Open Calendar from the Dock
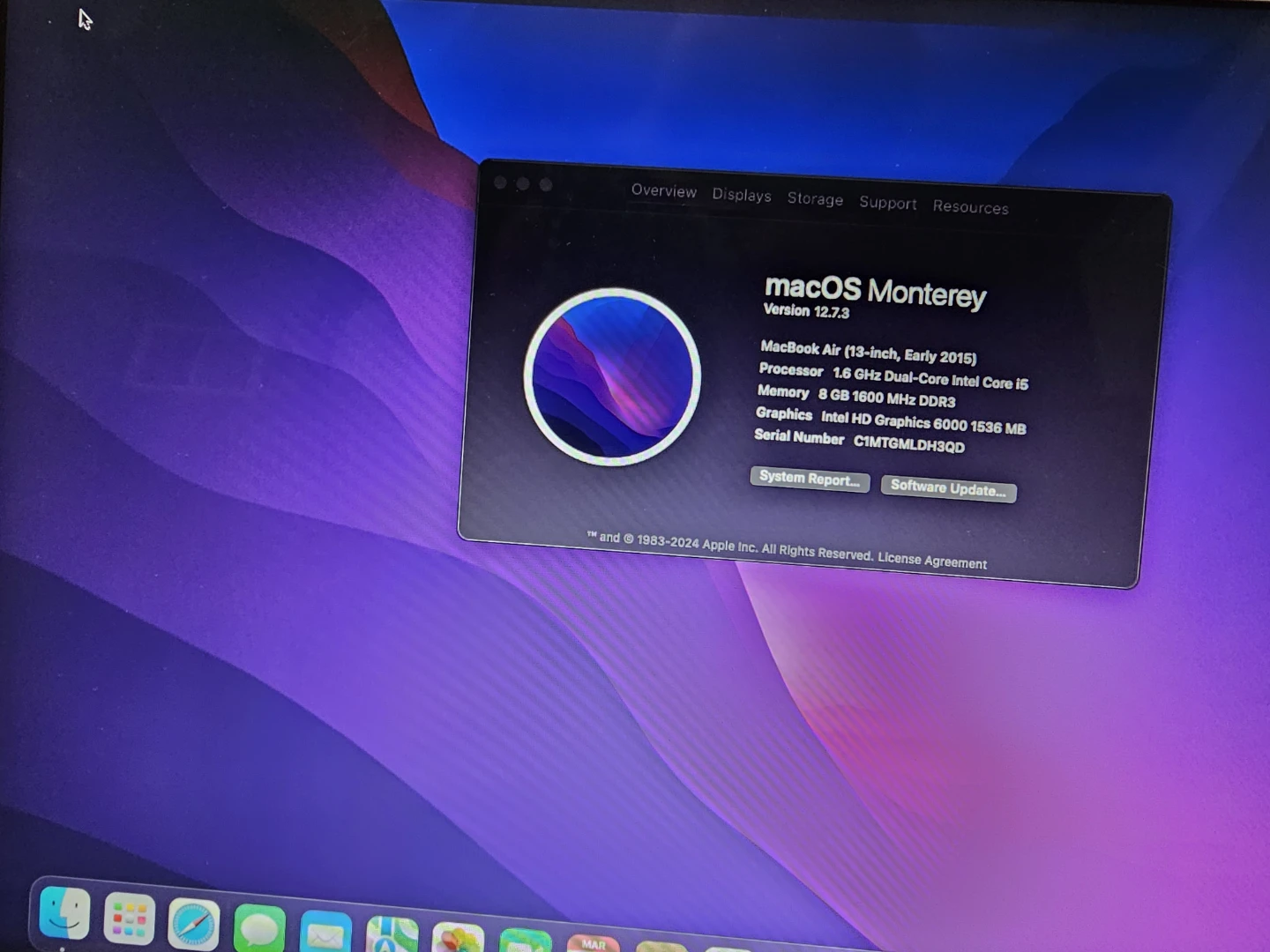 [x=593, y=943]
